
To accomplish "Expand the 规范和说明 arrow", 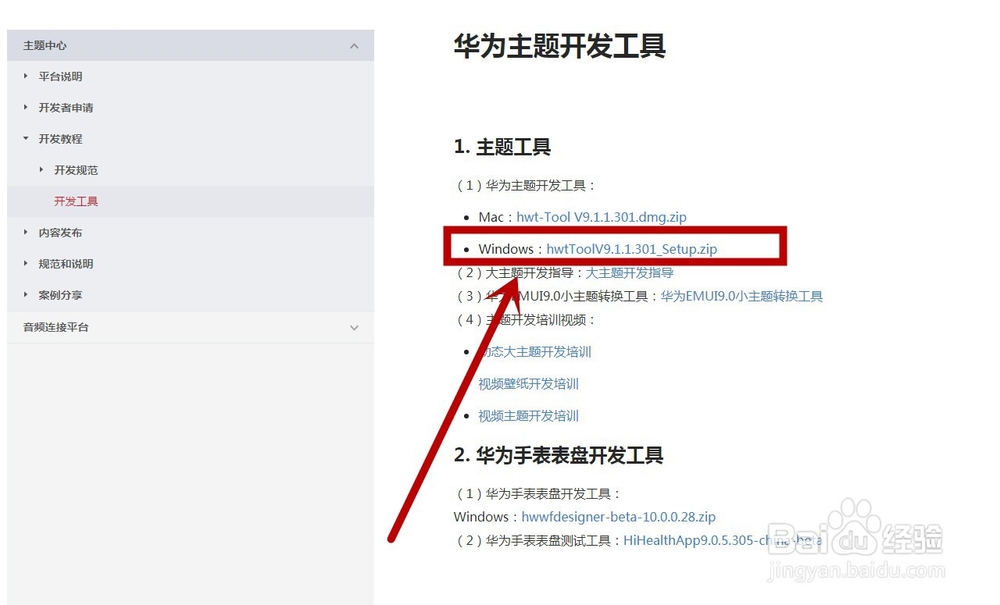I will 26,263.
